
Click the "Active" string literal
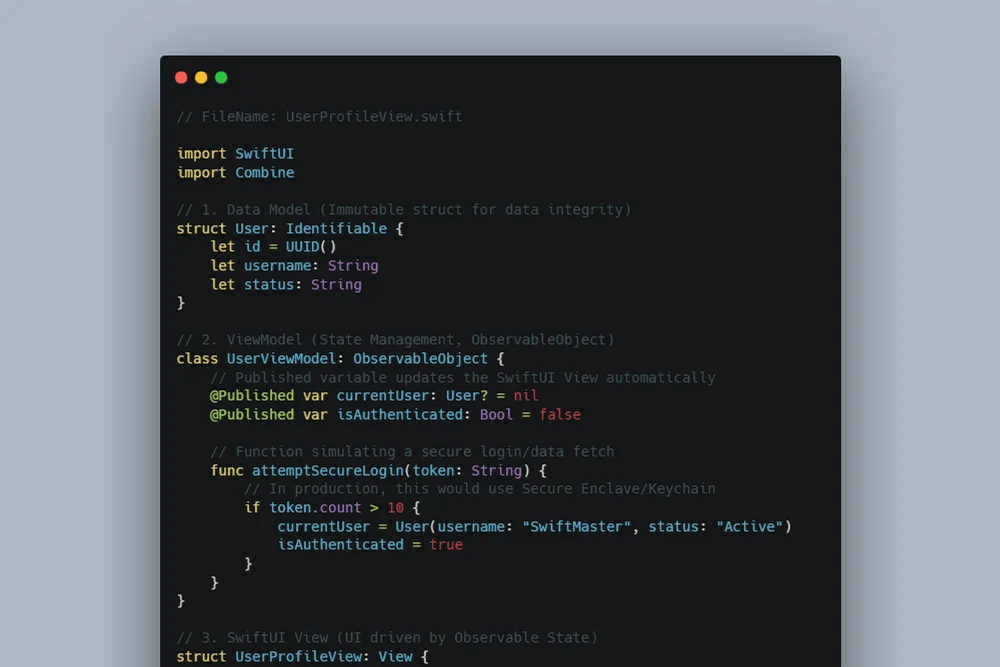pos(749,526)
